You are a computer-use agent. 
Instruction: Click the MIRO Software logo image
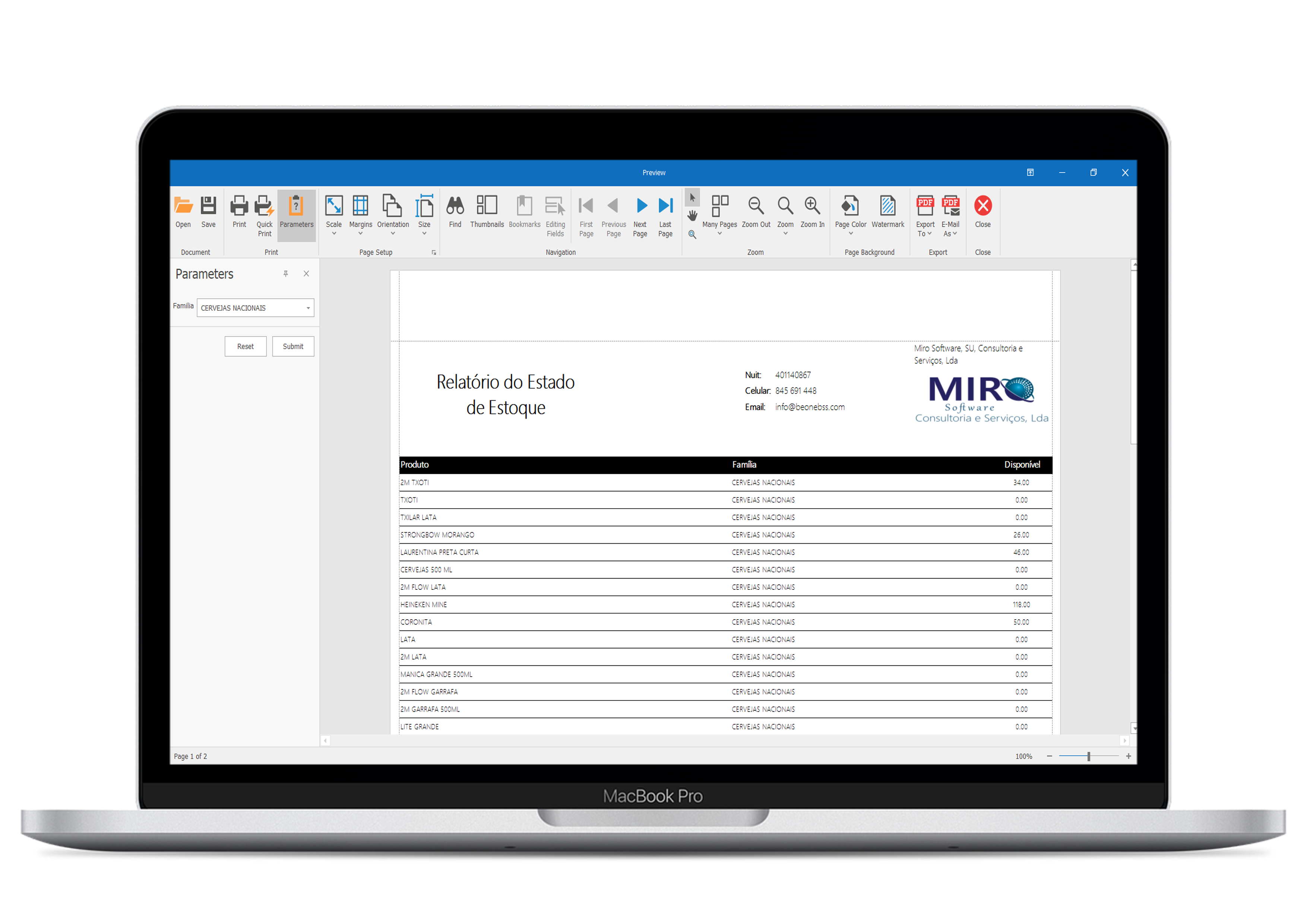pos(981,400)
